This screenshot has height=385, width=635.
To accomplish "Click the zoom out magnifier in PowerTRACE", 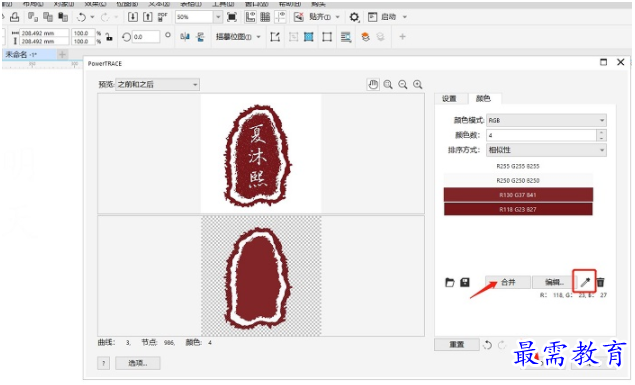I will (x=403, y=84).
